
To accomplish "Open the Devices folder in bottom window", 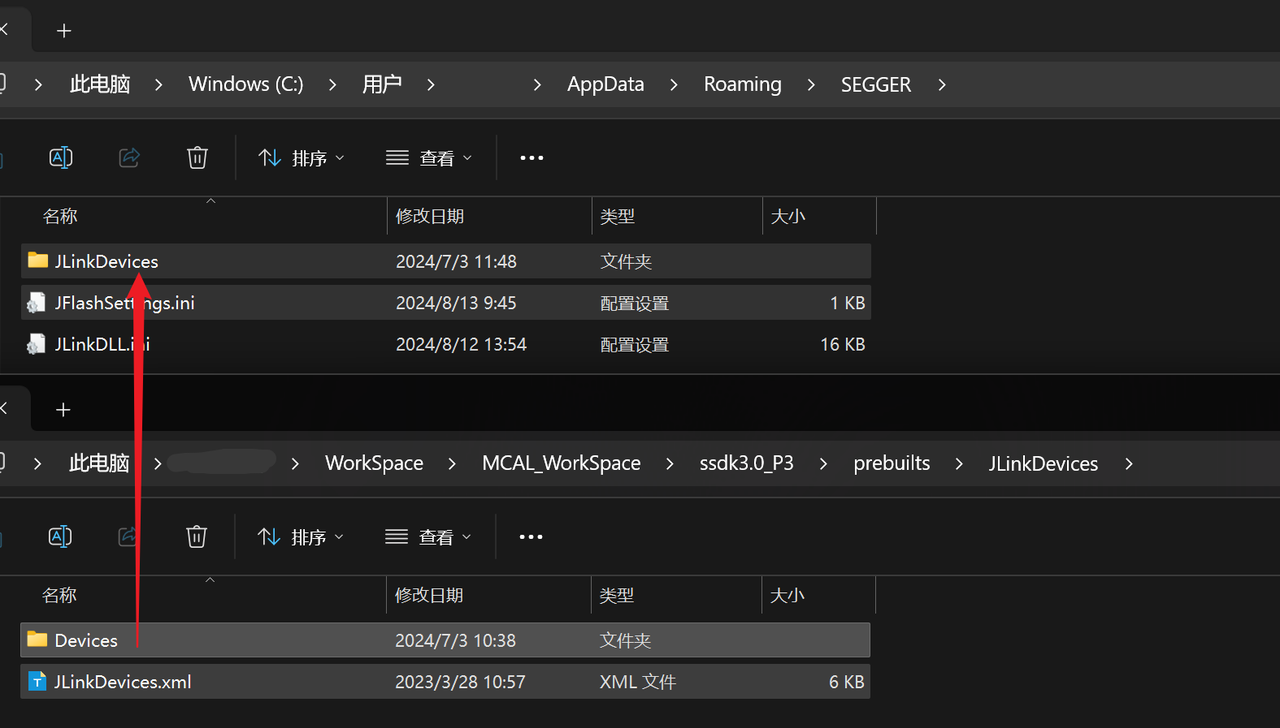I will point(85,640).
